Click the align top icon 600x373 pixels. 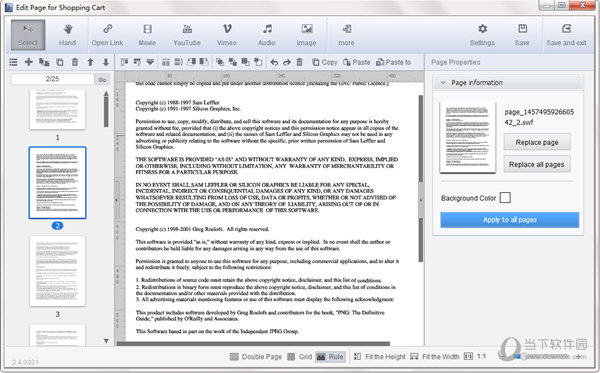click(137, 62)
